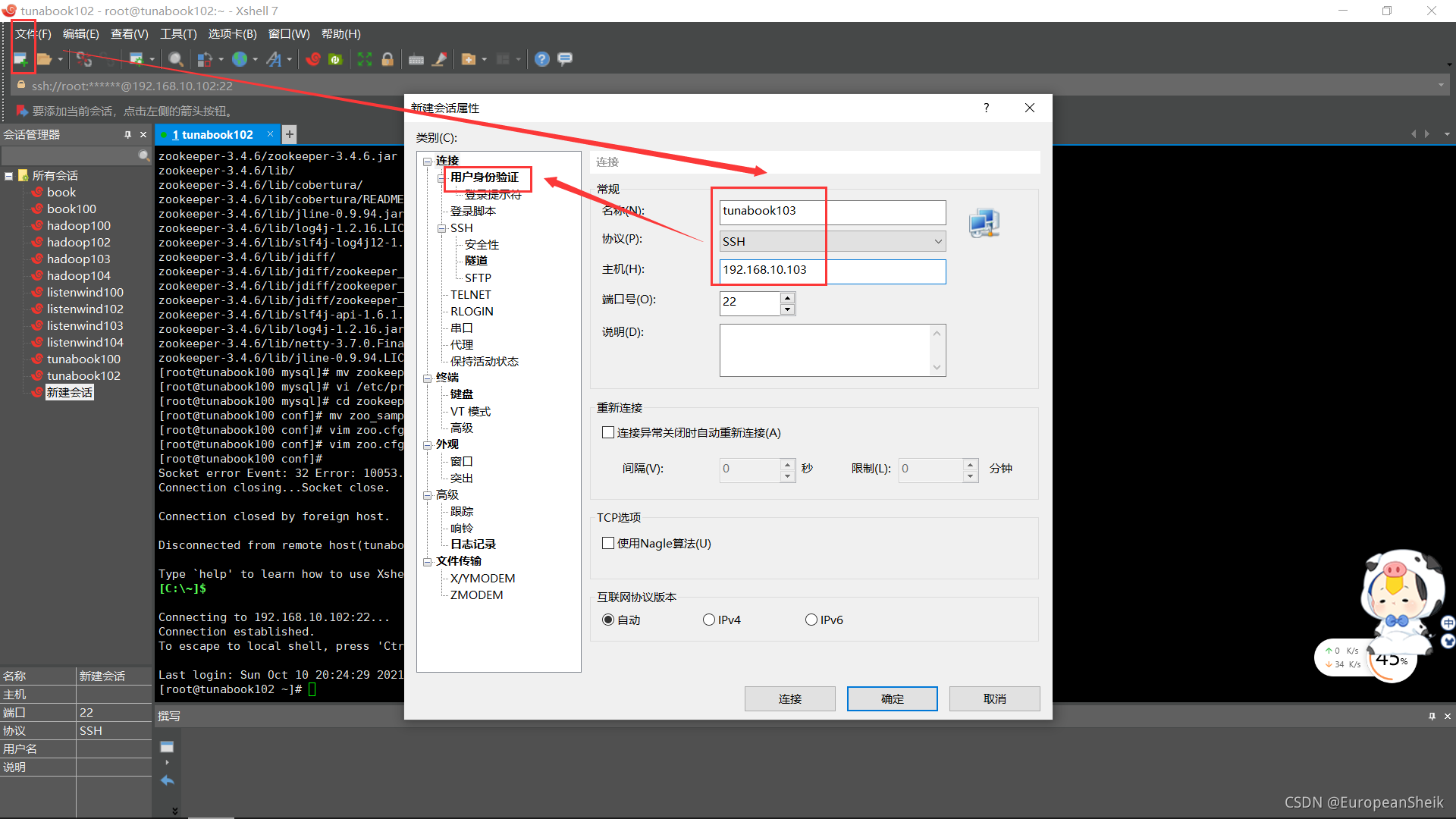Open address bar history dropdown arrow
The height and width of the screenshot is (819, 1456).
point(1441,85)
